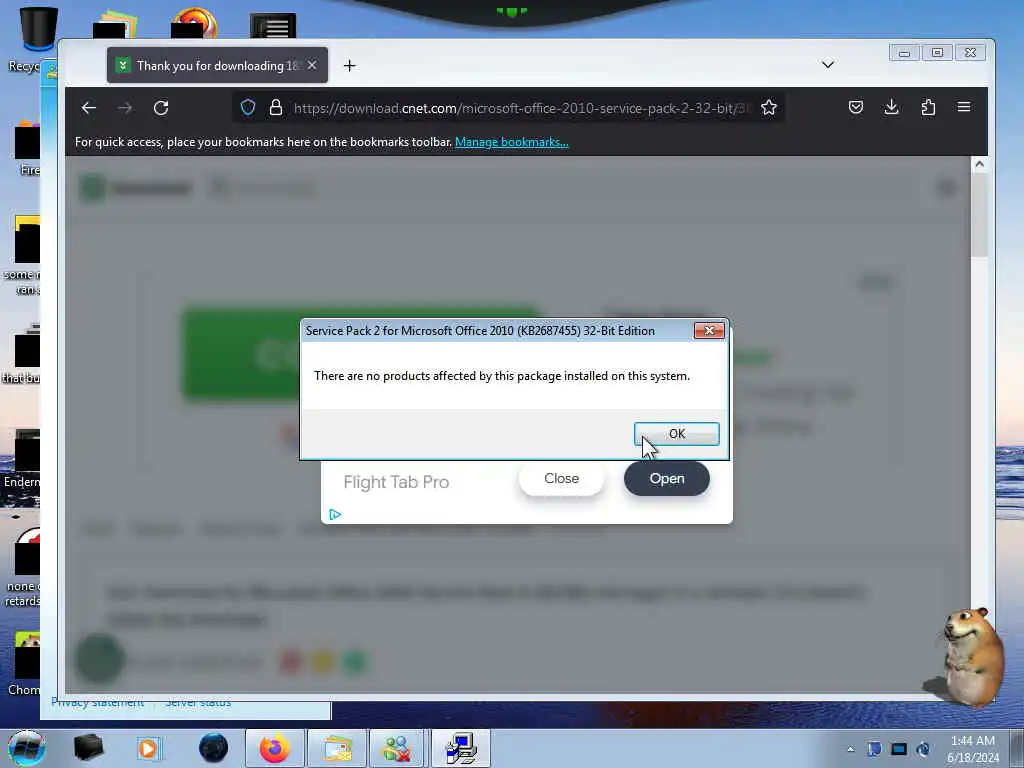Viewport: 1024px width, 768px height.
Task: Click the monitor icon in system tray
Action: click(x=899, y=749)
